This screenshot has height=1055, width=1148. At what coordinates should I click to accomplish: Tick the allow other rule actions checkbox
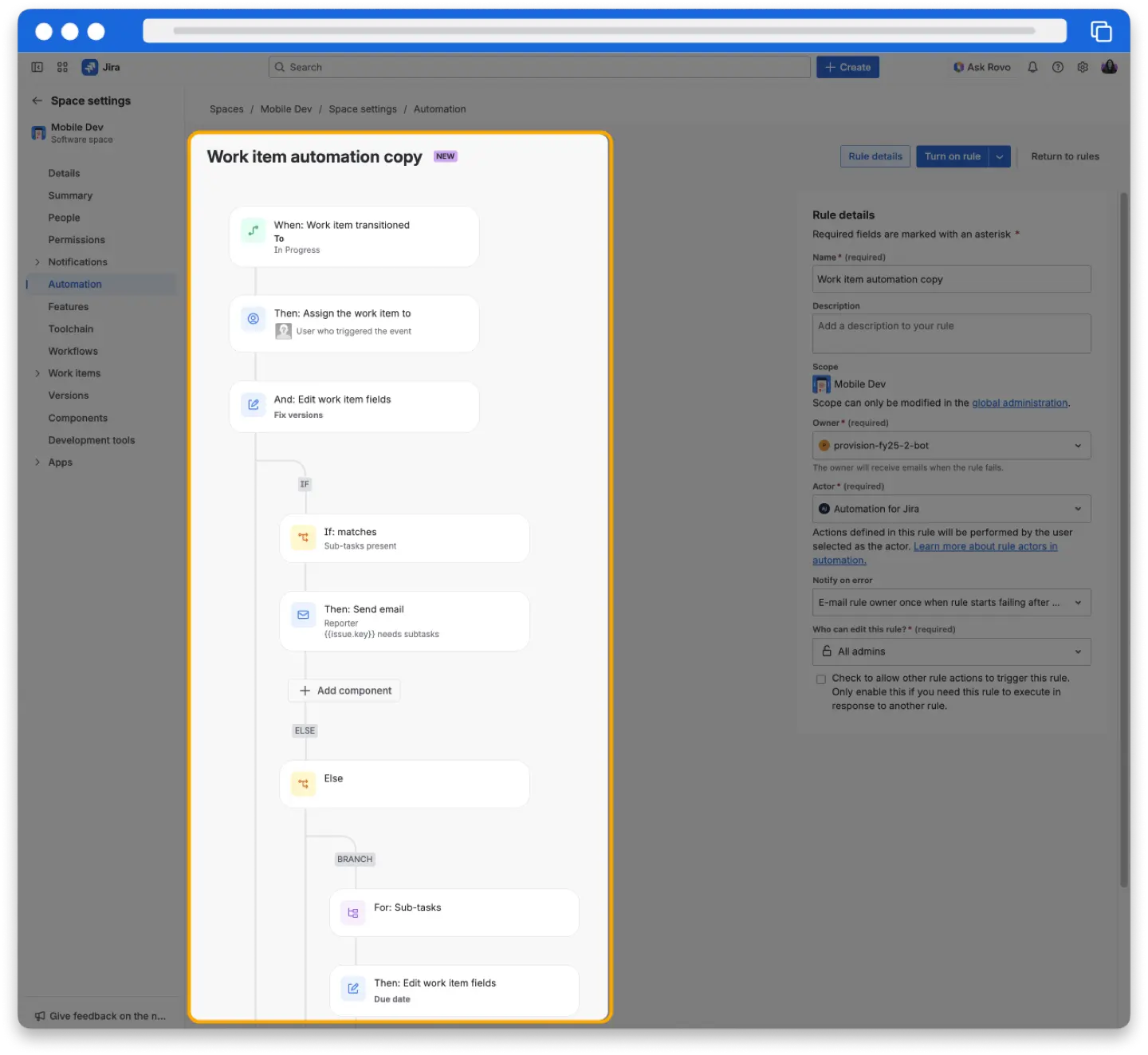(x=820, y=679)
